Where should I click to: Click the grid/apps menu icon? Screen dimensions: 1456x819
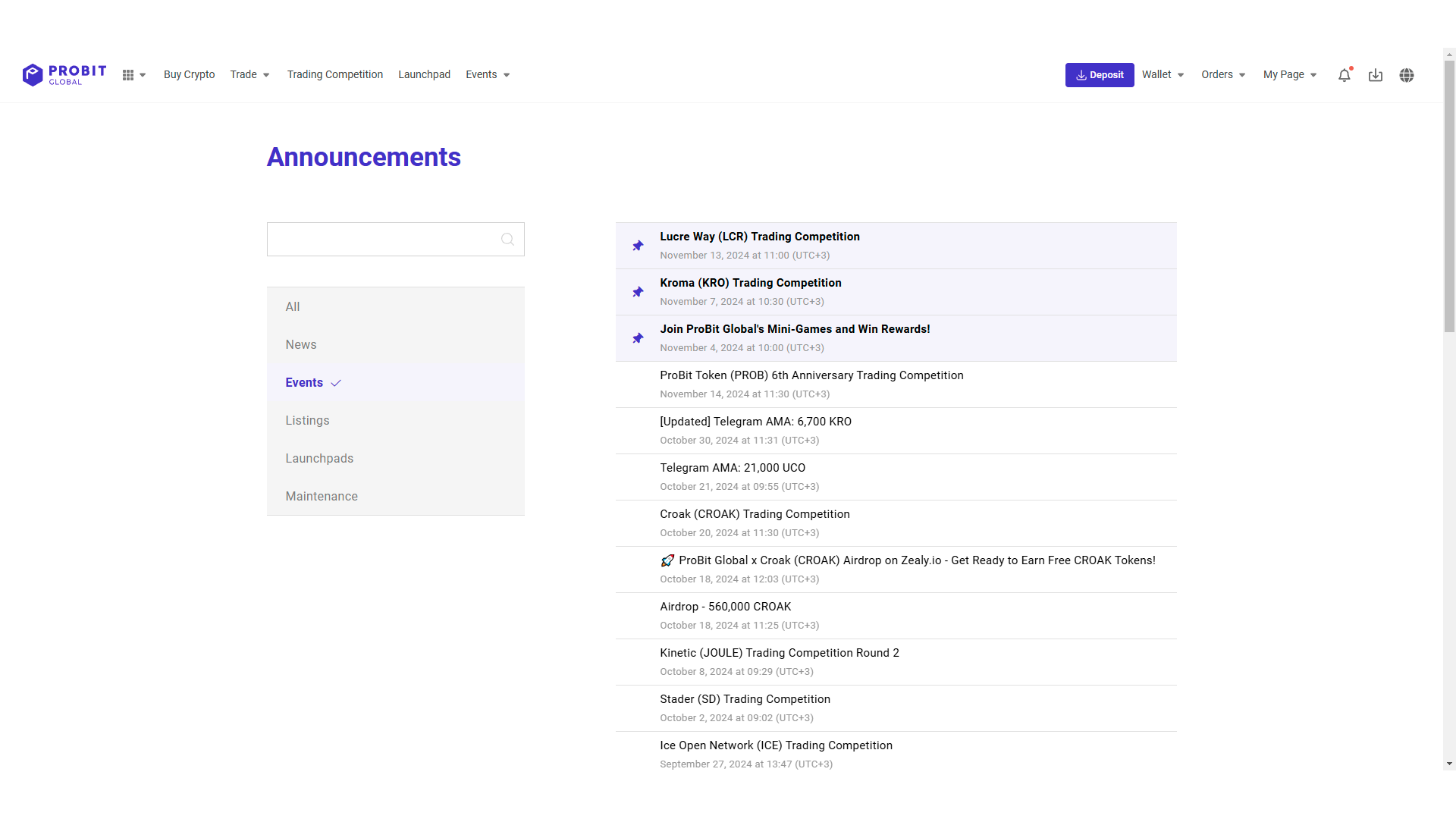127,74
